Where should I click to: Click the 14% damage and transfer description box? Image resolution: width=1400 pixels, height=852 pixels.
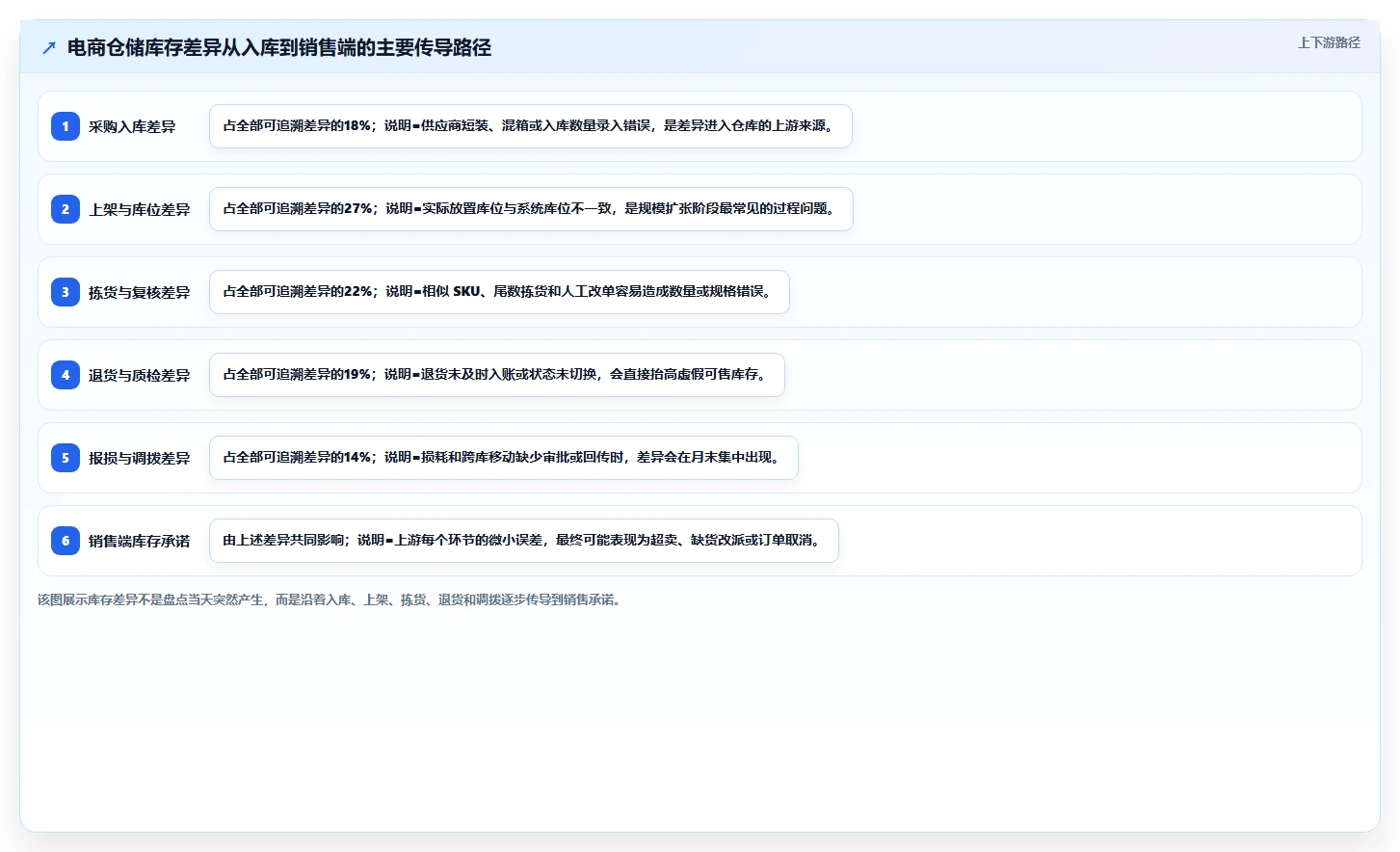click(x=504, y=458)
